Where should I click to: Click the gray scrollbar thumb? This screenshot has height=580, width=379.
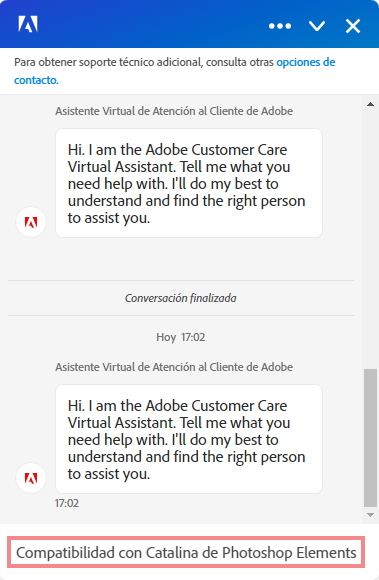[370, 438]
